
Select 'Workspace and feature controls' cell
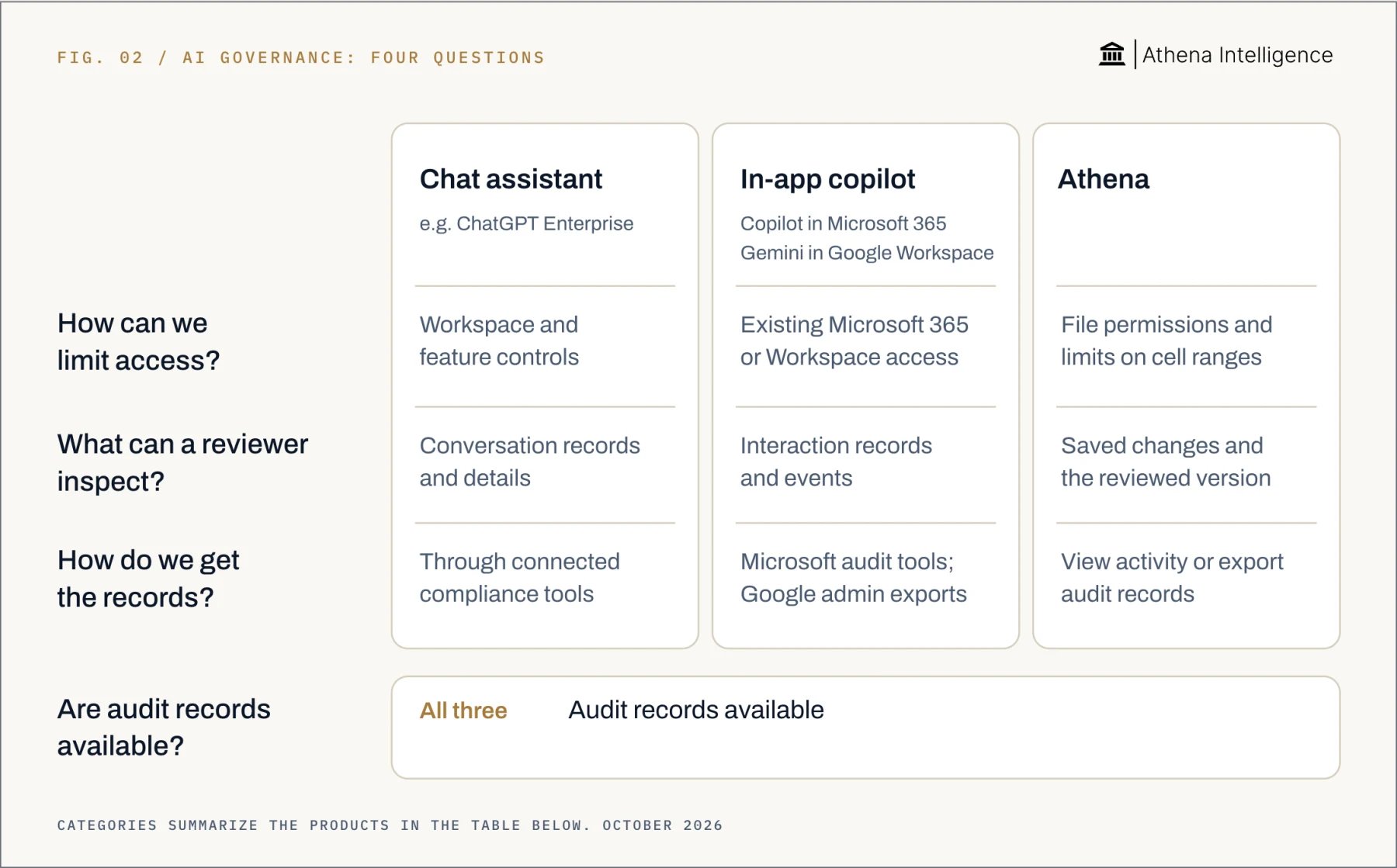(x=499, y=341)
